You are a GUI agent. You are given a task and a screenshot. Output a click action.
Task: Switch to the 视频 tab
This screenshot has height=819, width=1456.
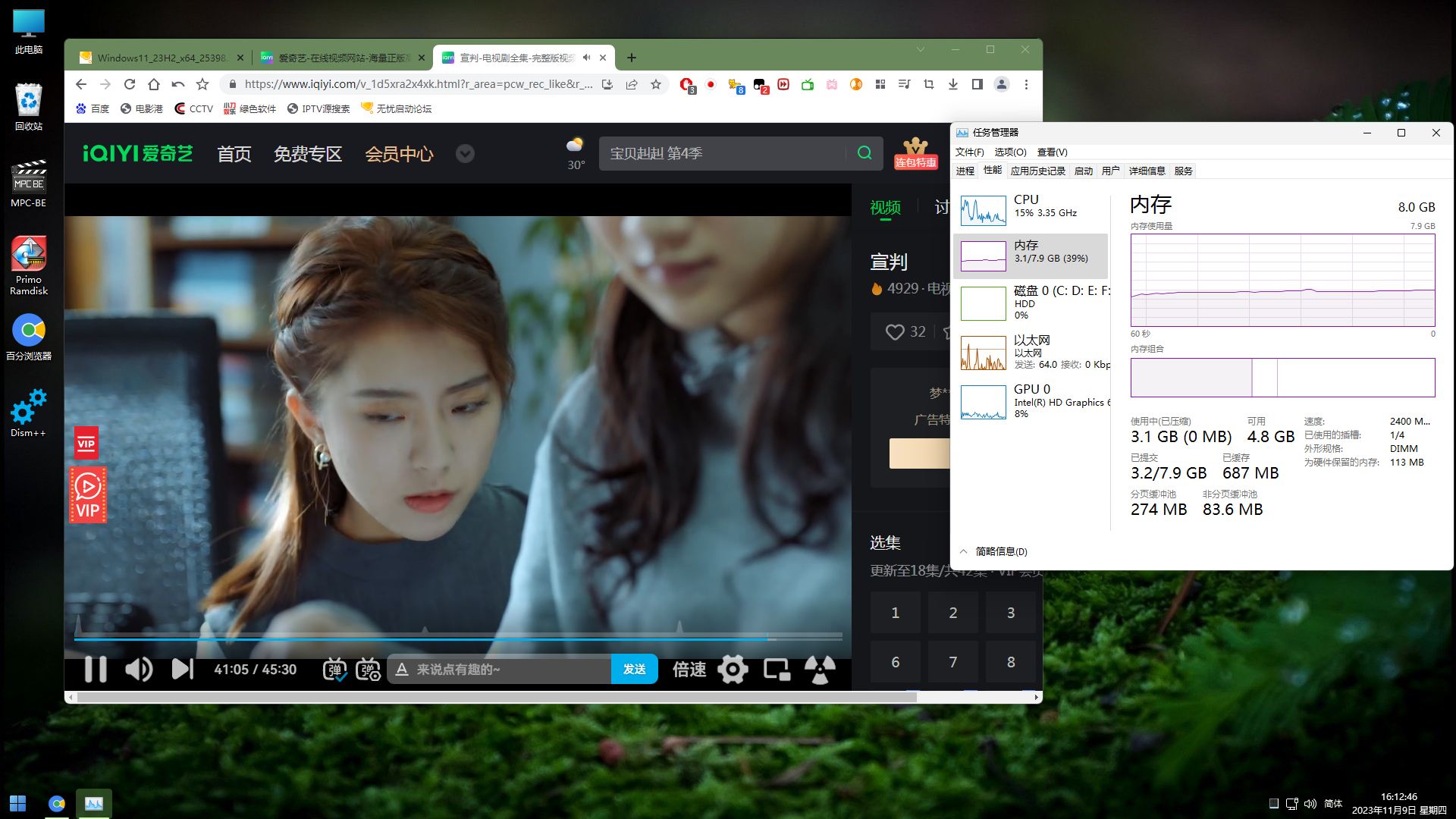(x=885, y=207)
